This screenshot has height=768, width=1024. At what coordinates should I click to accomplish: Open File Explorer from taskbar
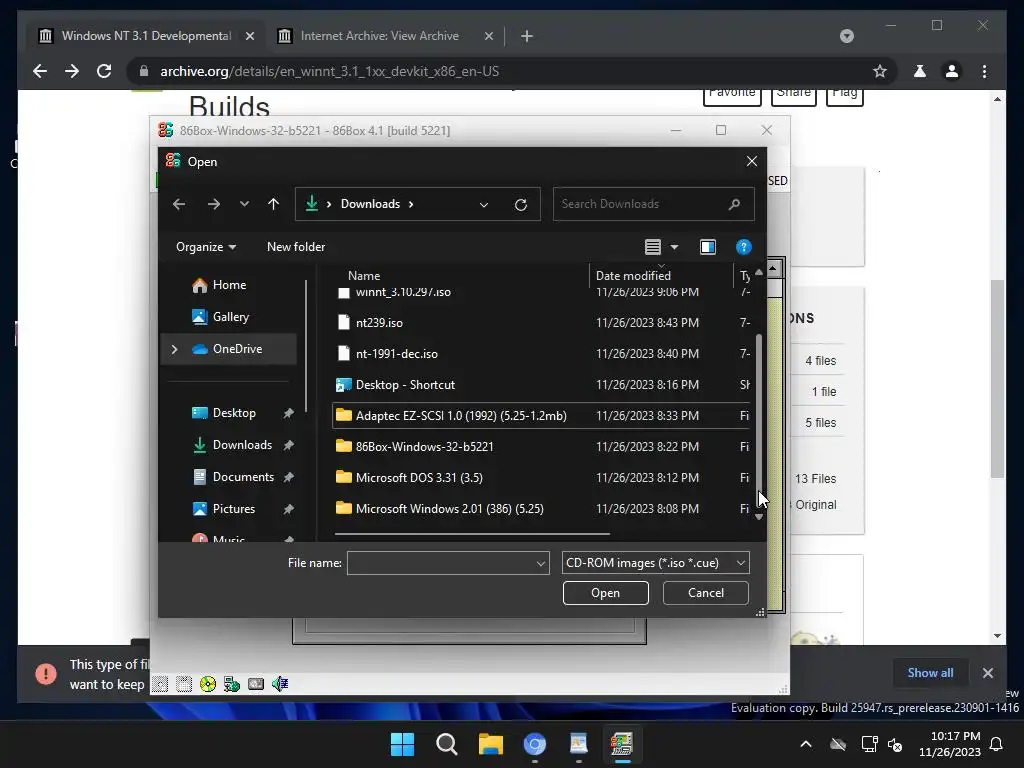(490, 744)
